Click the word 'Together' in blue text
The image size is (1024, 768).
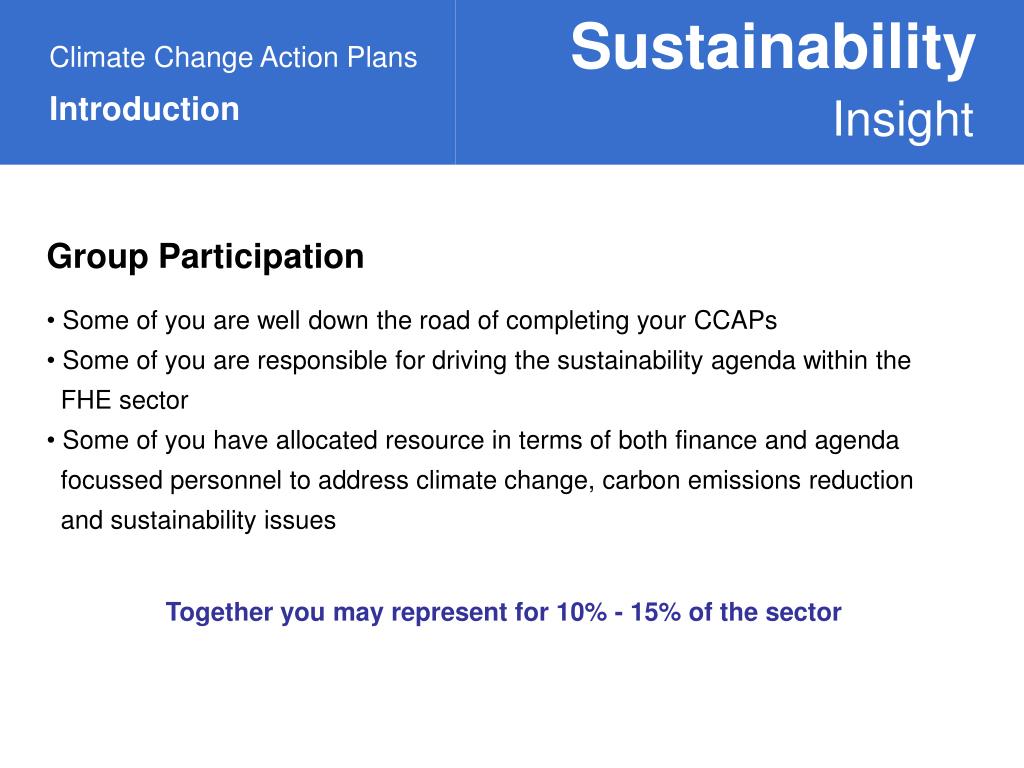coord(219,613)
